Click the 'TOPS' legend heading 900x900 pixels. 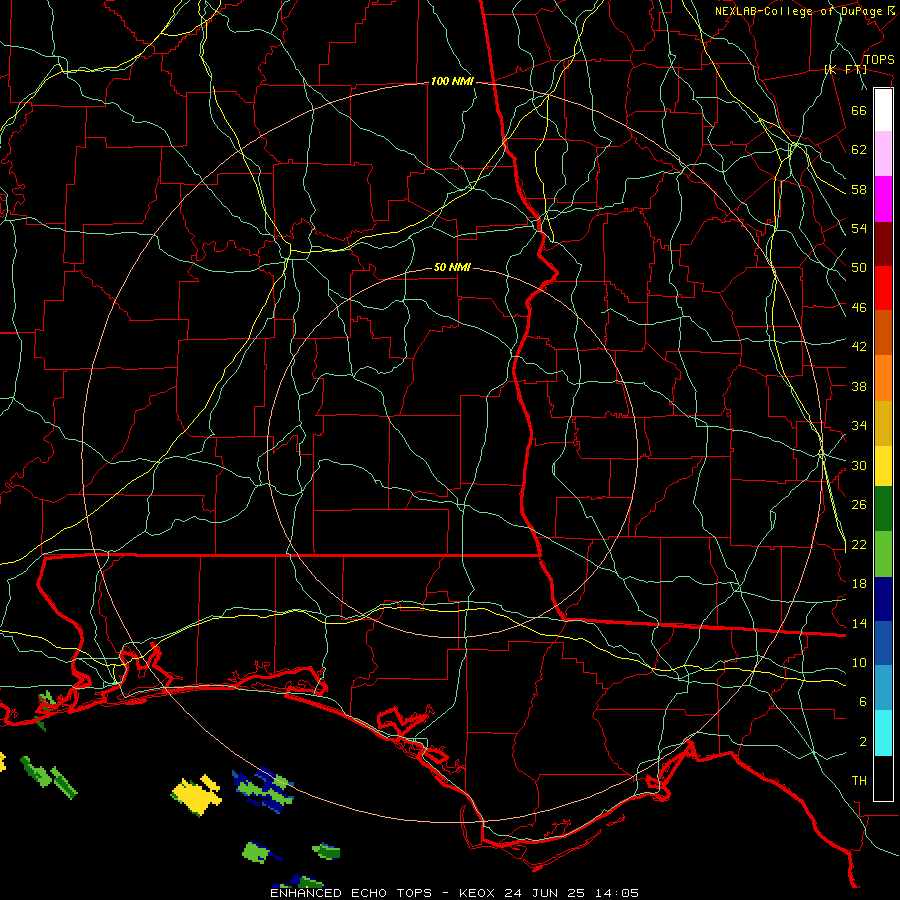point(879,60)
